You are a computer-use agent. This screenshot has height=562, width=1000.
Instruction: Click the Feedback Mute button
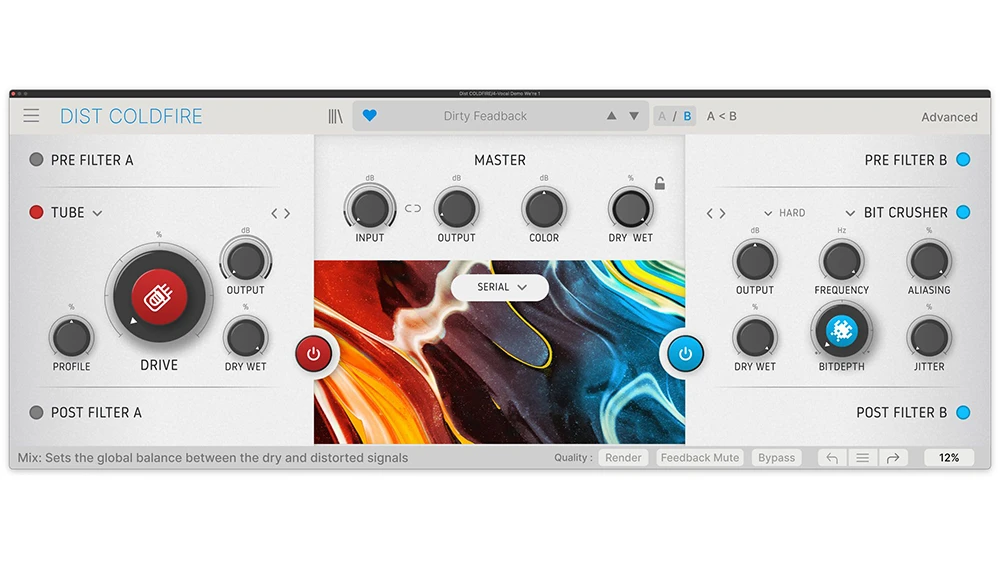[x=699, y=458]
